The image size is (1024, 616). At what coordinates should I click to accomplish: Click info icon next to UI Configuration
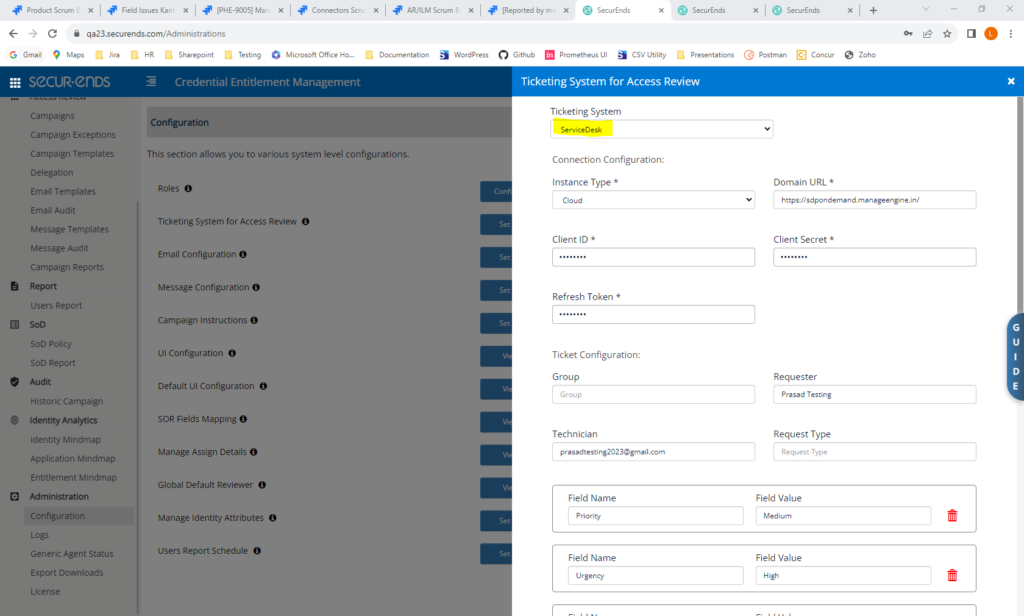tap(232, 353)
